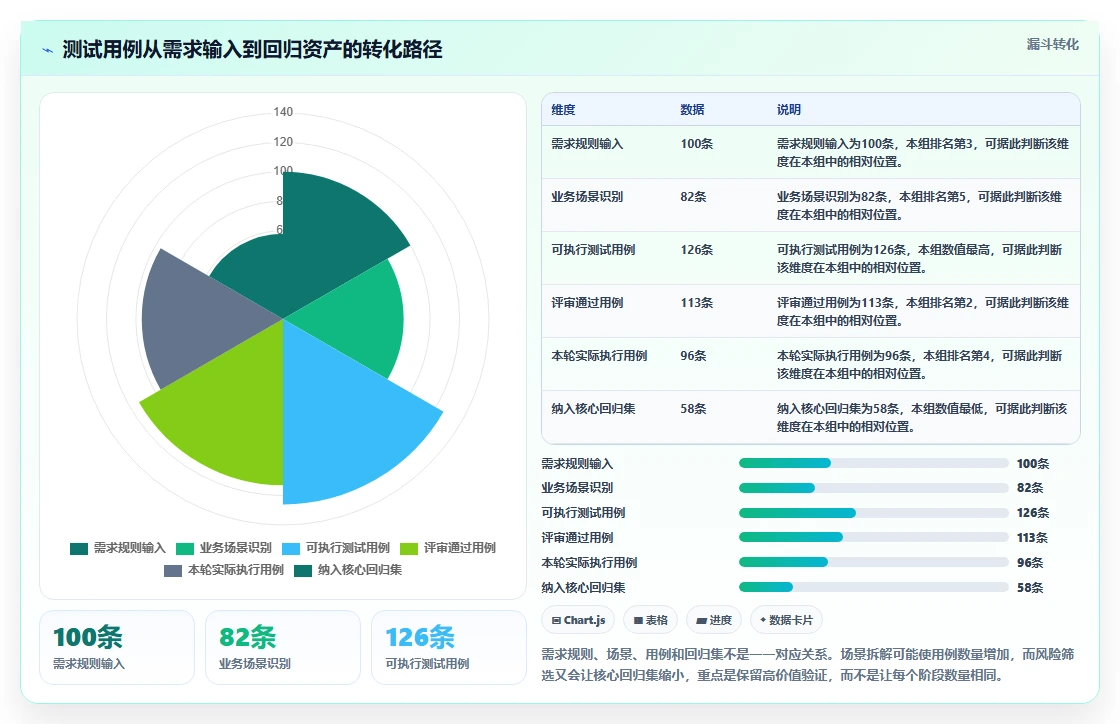Click the 本轮实际执行用例 progress bar
The height and width of the screenshot is (724, 1120).
click(x=874, y=562)
